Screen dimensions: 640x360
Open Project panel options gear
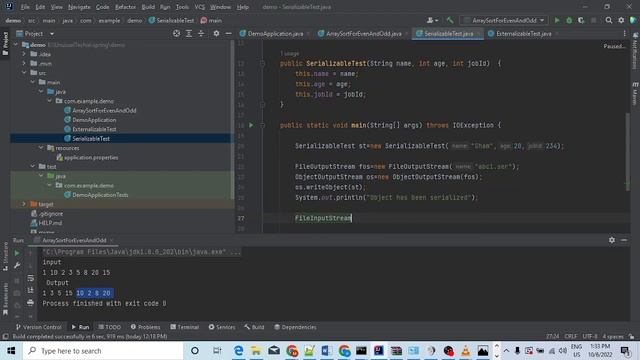click(216, 33)
